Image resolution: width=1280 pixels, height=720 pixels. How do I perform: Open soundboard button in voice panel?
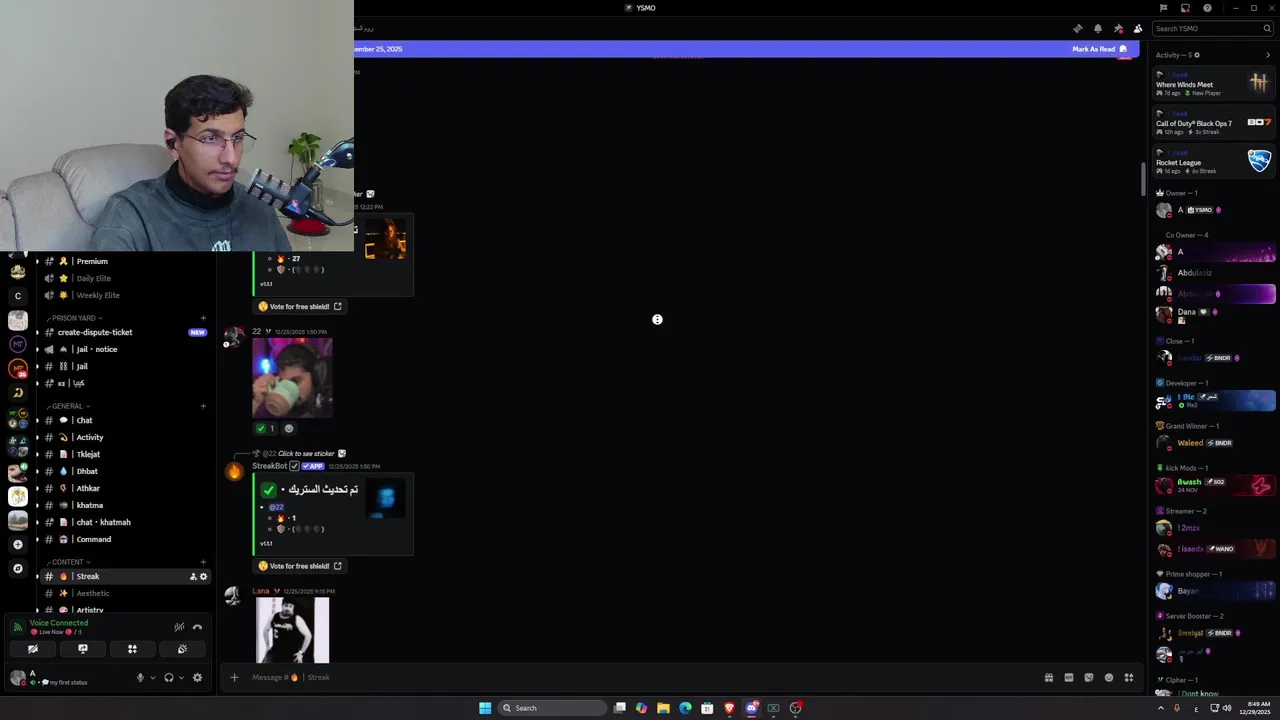point(182,649)
